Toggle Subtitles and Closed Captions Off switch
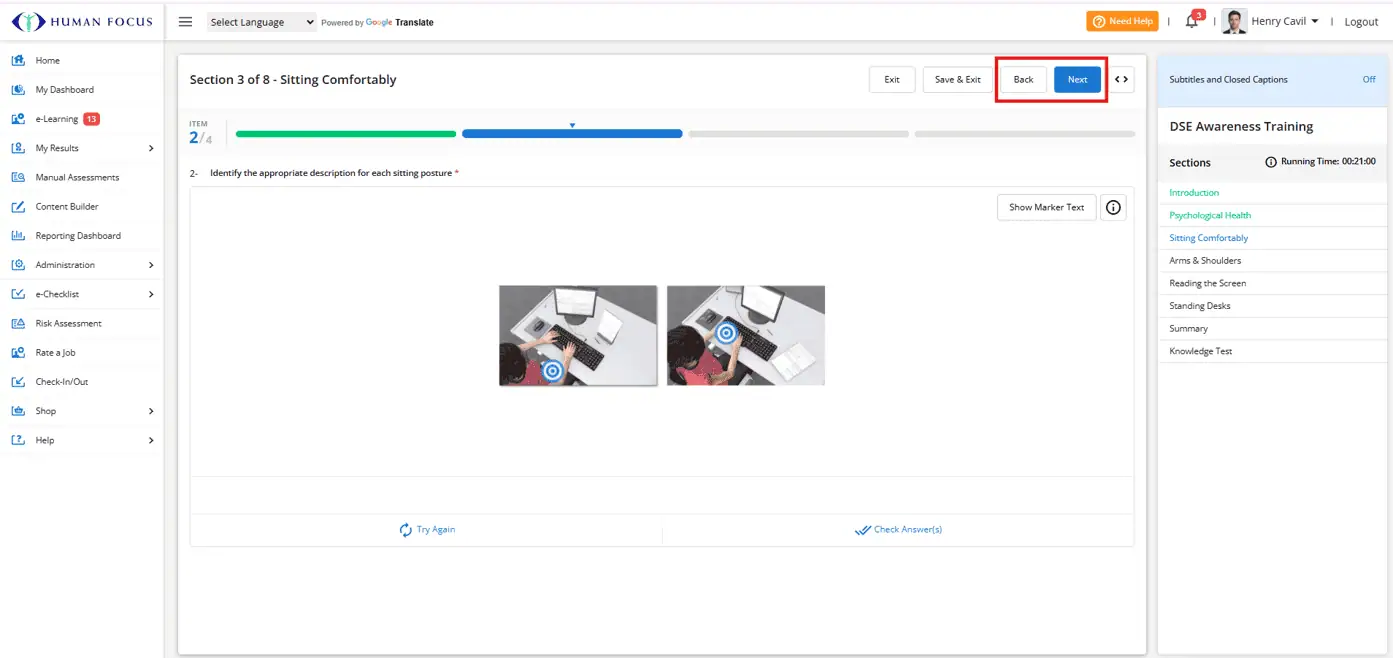1393x658 pixels. (x=1369, y=80)
